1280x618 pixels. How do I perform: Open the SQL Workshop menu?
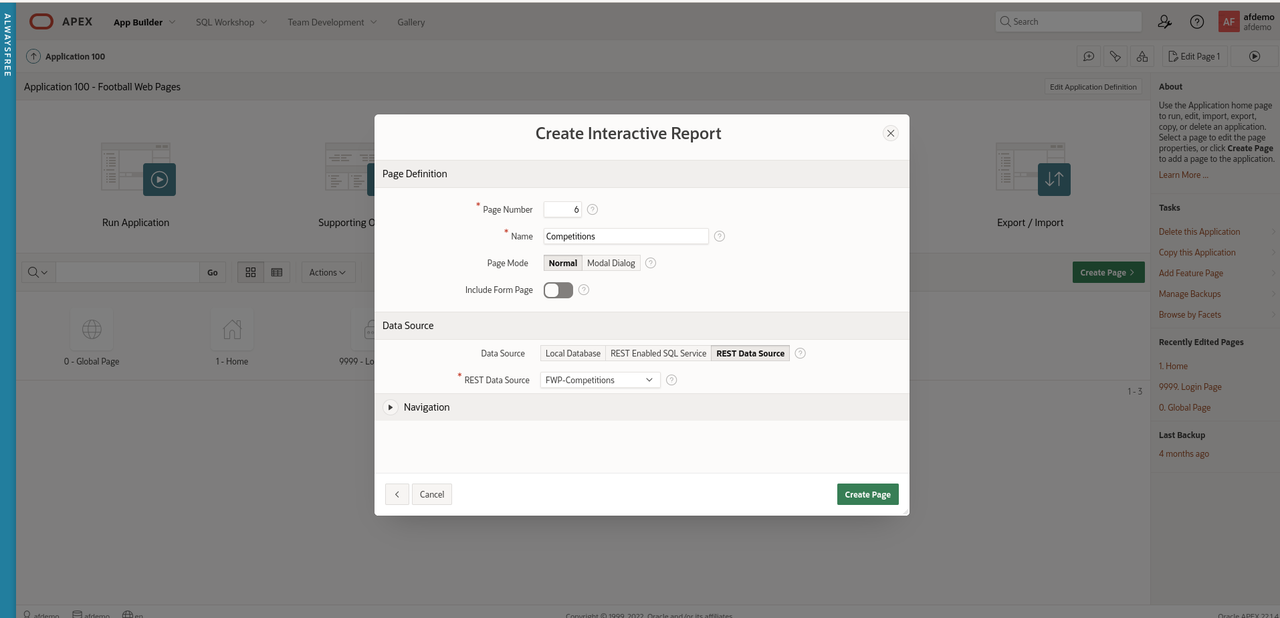[x=230, y=22]
